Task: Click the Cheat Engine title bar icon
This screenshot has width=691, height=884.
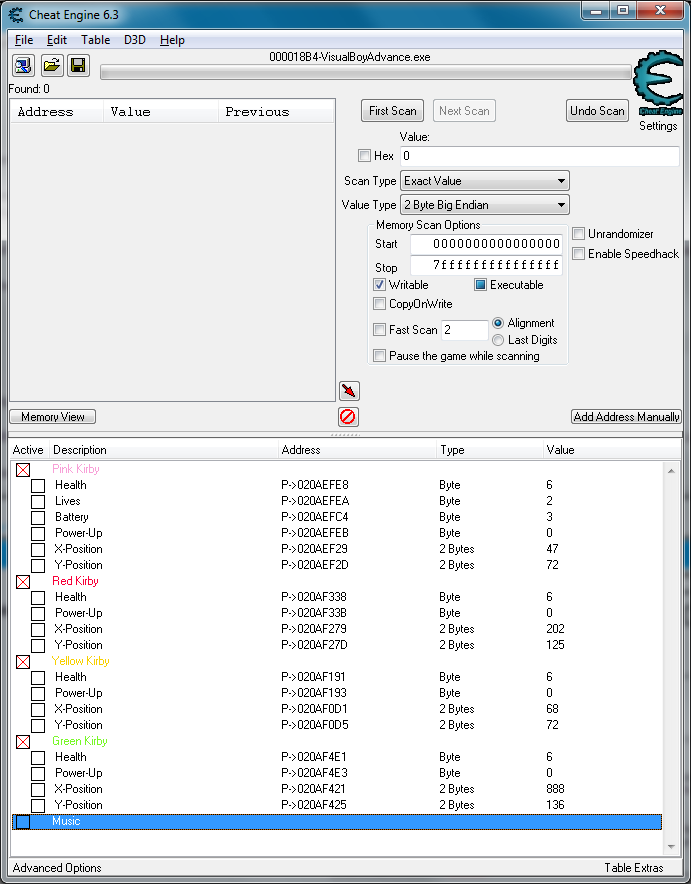Action: tap(15, 13)
